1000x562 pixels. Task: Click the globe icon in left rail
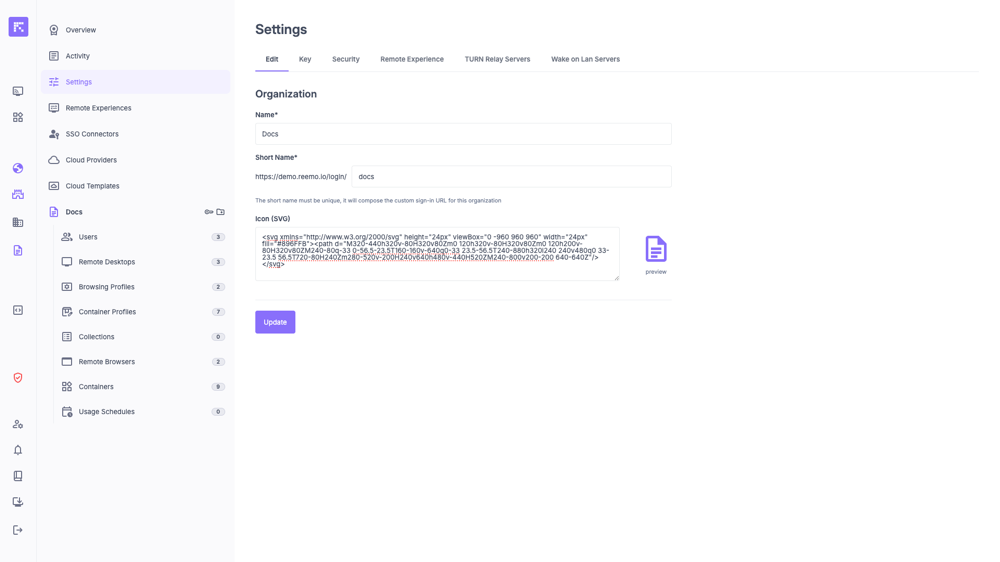(x=18, y=168)
